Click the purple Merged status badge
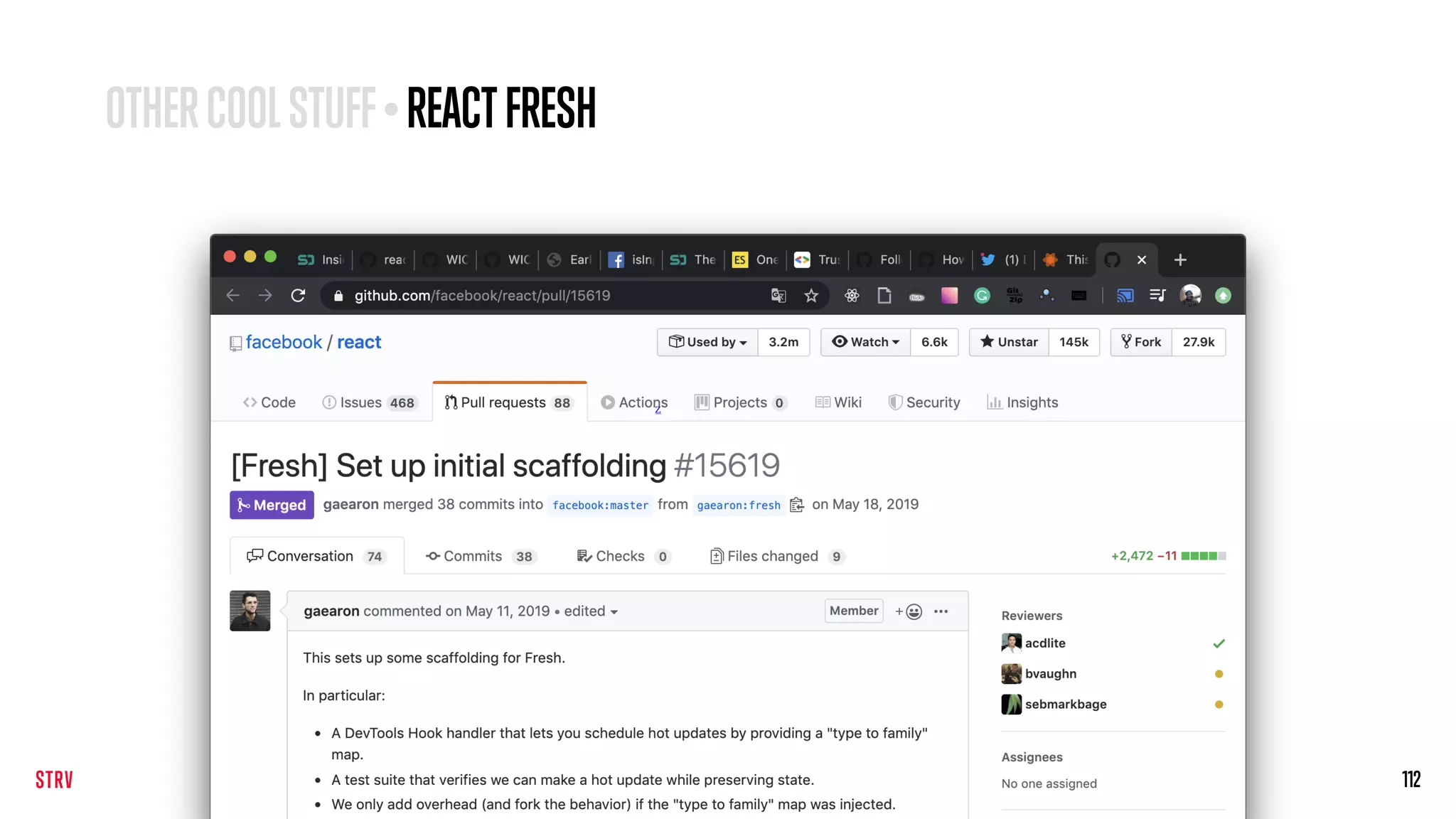Screen dimensions: 1456x819 point(272,505)
